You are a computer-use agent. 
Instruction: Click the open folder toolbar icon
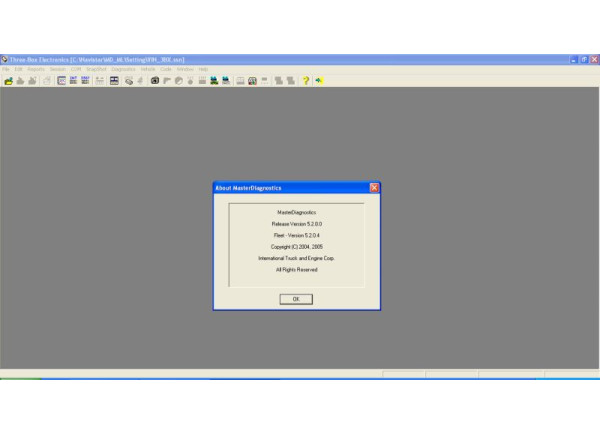point(8,80)
